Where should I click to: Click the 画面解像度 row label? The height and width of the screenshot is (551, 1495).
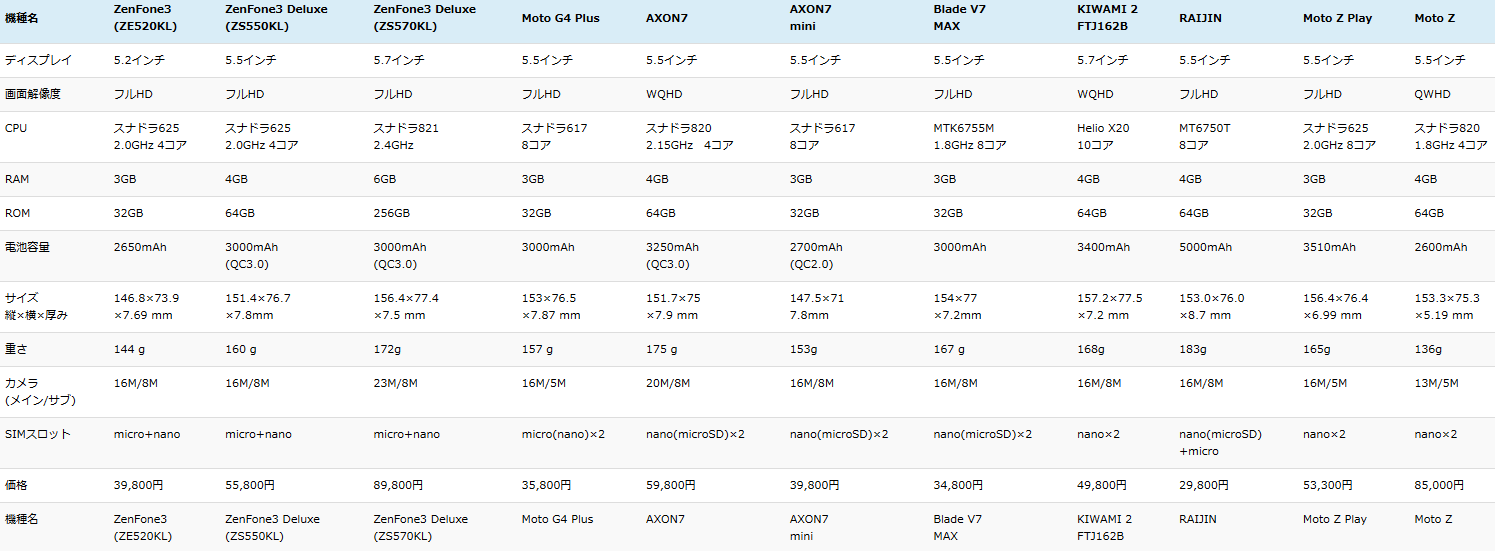33,94
